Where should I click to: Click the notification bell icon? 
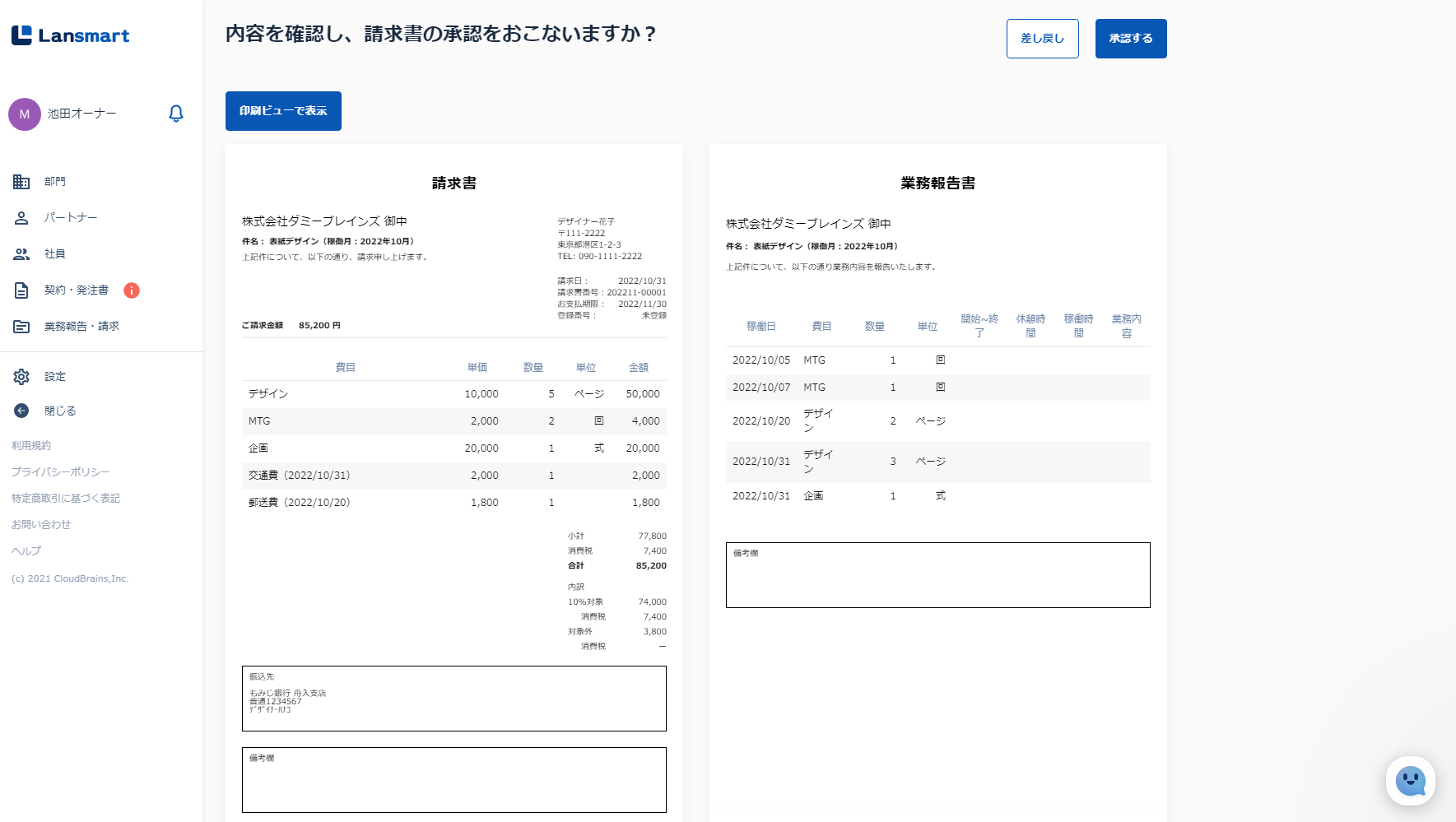tap(176, 114)
